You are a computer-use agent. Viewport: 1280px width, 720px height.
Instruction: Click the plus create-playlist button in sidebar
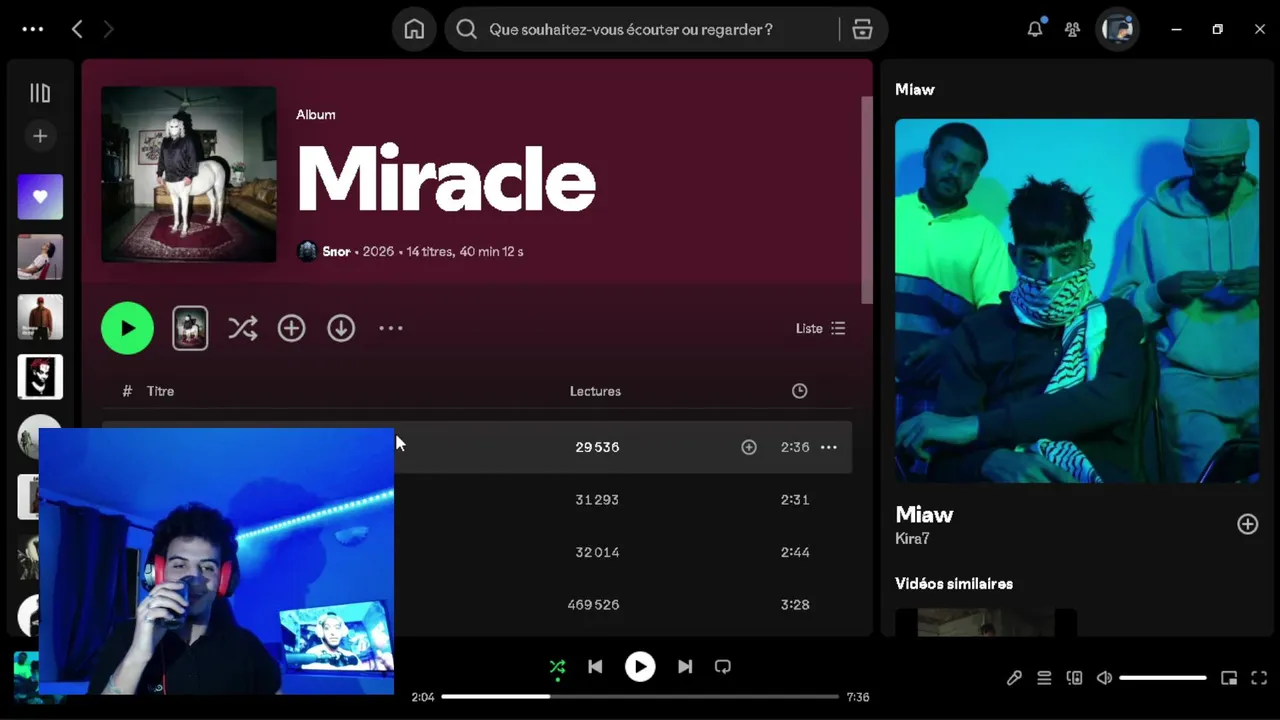pos(40,136)
